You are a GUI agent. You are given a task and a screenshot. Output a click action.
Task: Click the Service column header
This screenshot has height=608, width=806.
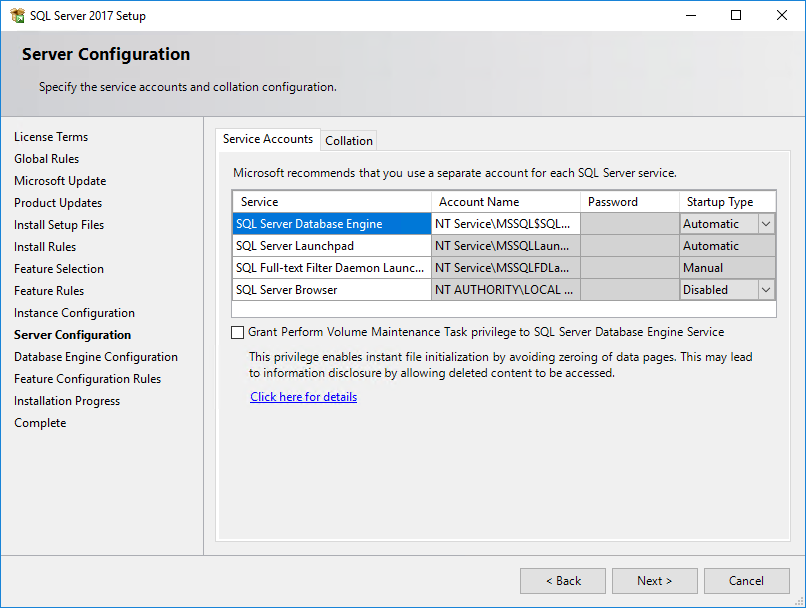pyautogui.click(x=332, y=202)
